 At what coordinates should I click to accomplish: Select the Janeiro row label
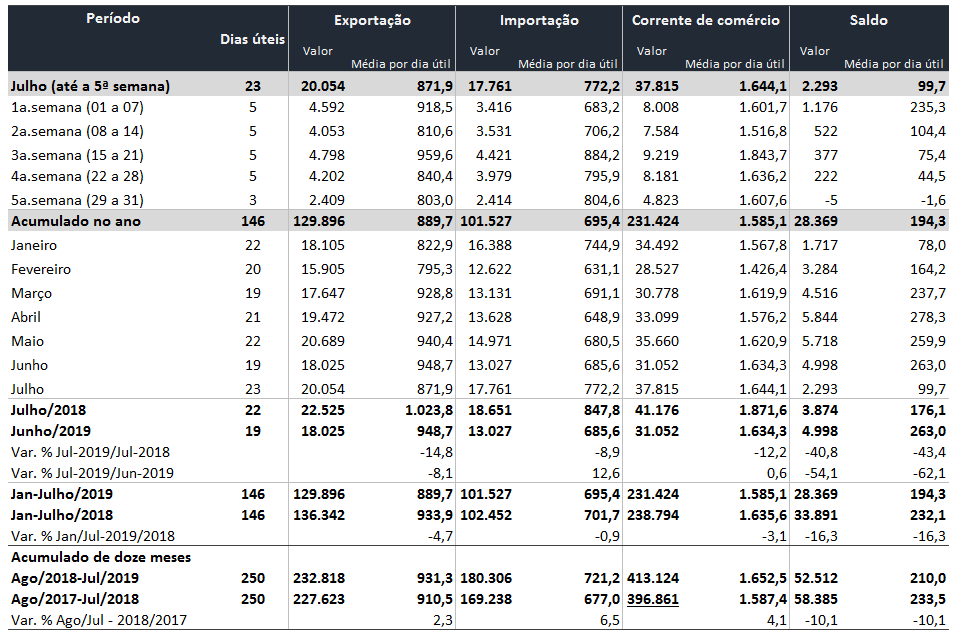point(34,245)
